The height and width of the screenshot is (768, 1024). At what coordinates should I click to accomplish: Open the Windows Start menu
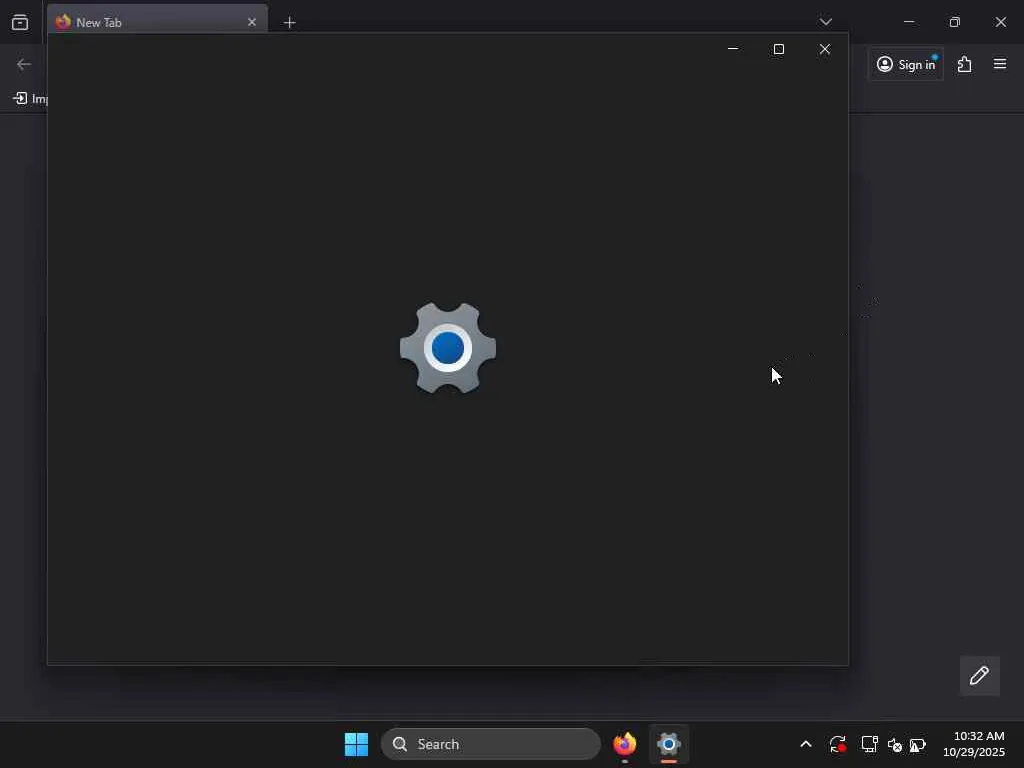pos(356,744)
